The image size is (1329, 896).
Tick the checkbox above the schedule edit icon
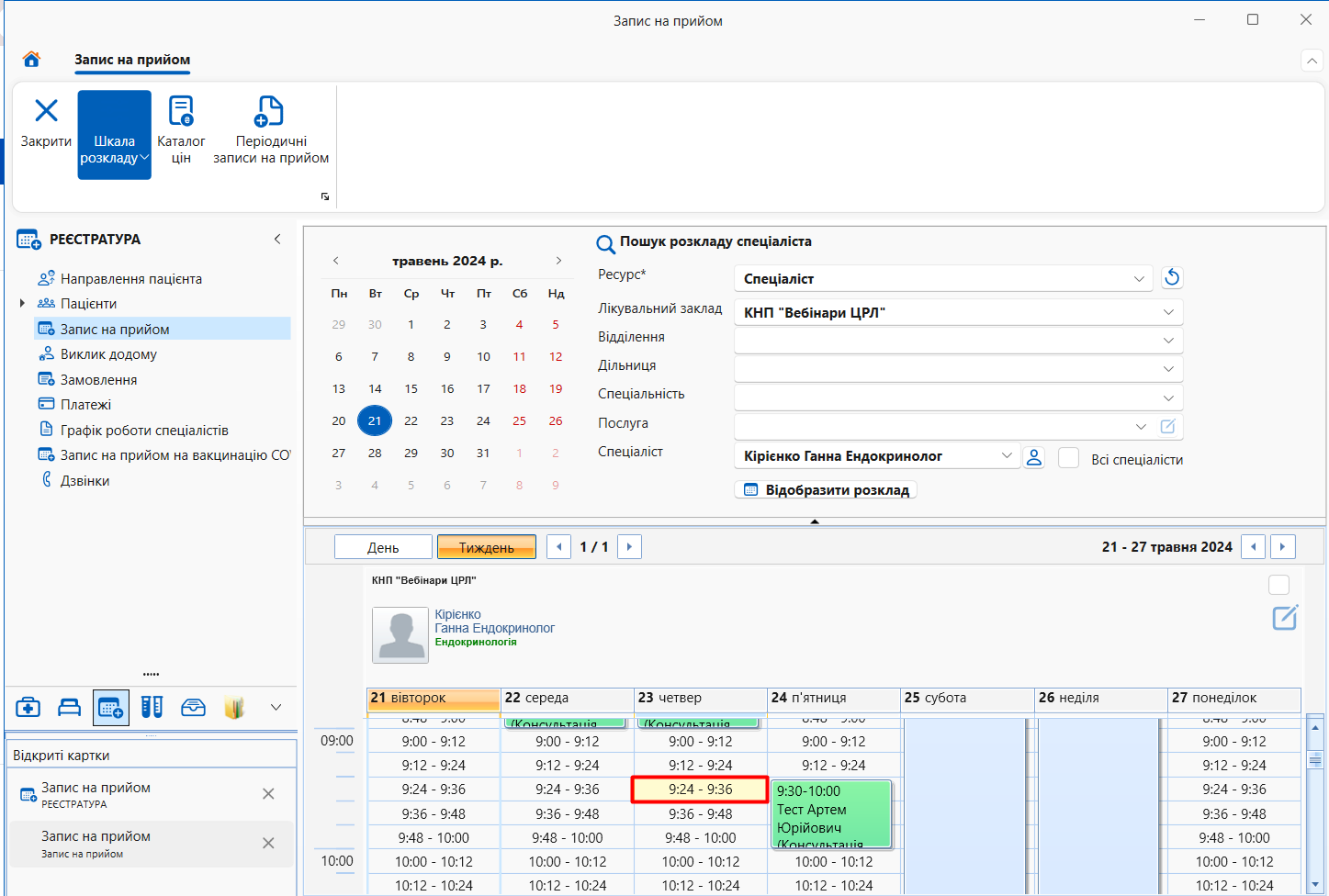1278,585
